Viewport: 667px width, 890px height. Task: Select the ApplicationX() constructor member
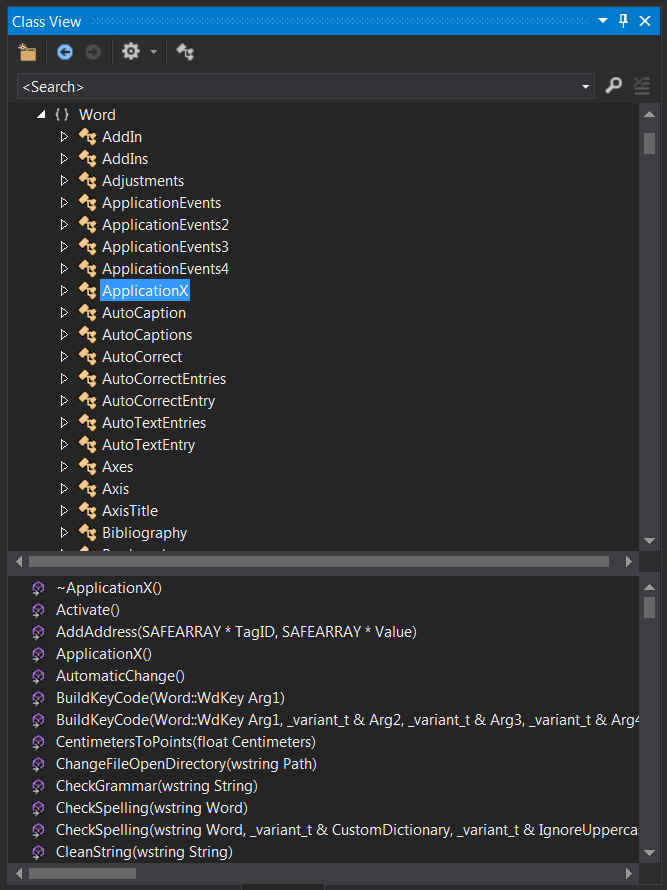tap(104, 654)
